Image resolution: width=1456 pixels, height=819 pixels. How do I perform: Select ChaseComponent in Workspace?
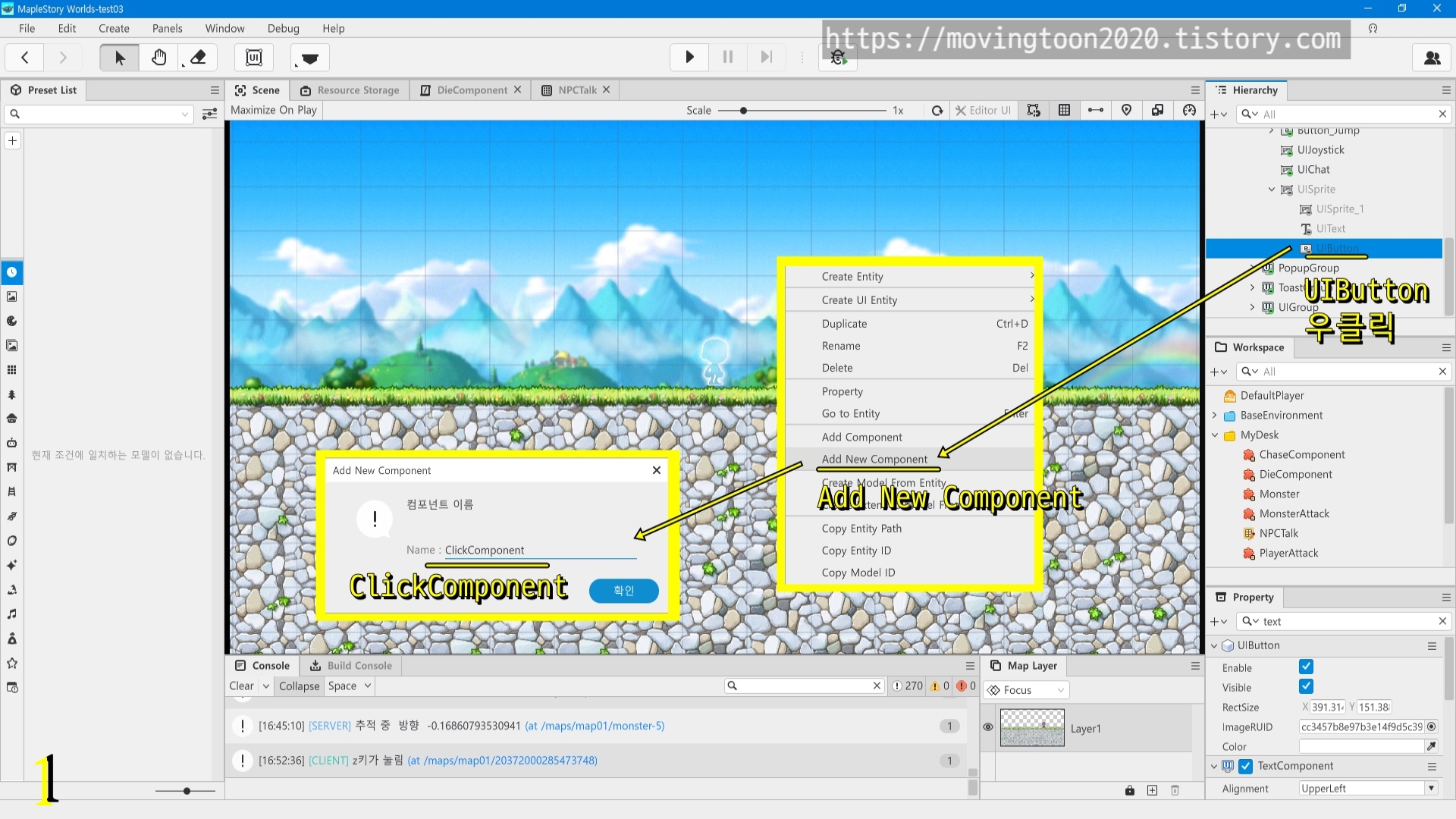[1301, 455]
